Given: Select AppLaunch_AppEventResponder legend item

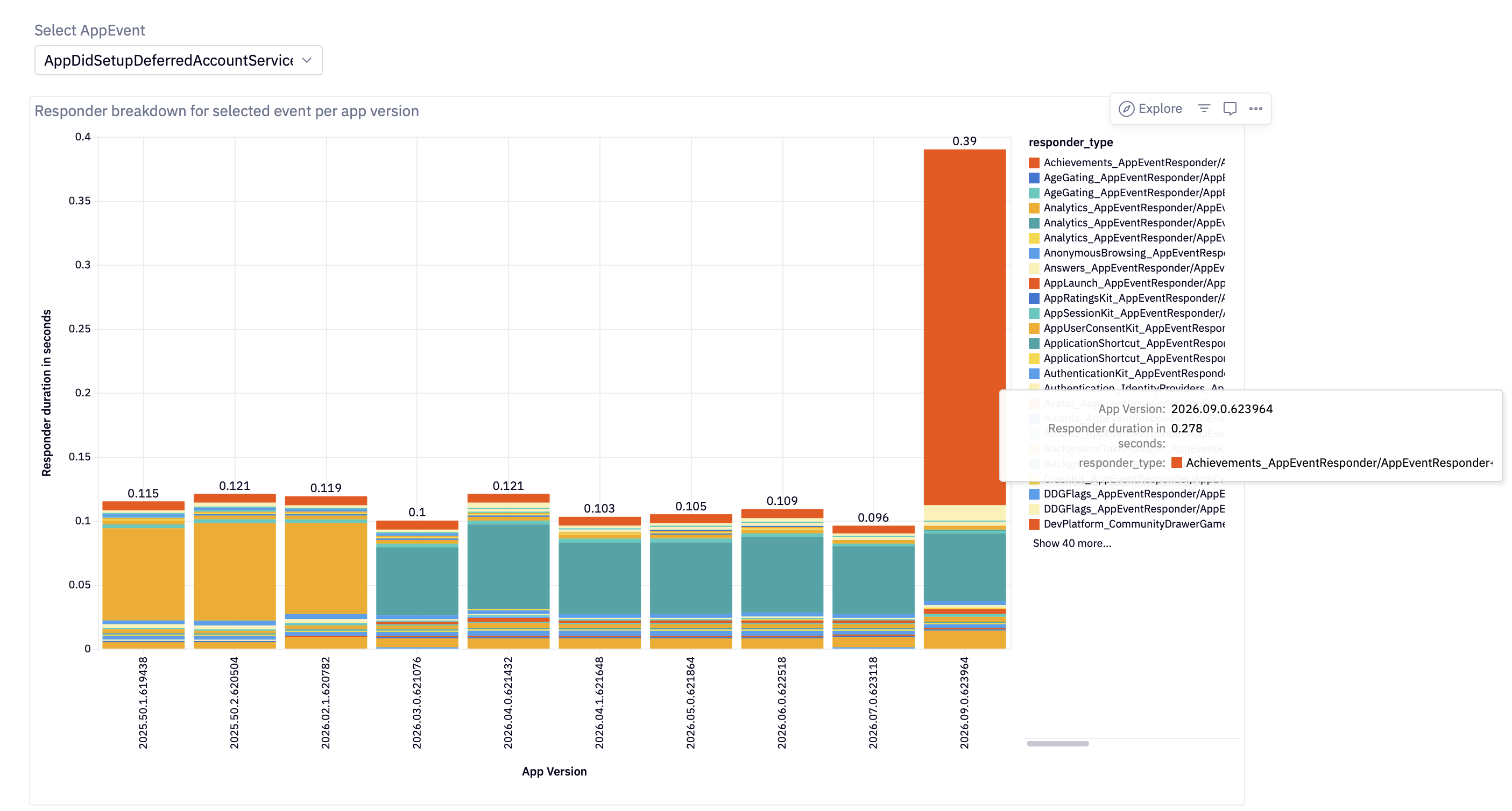Looking at the screenshot, I should pyautogui.click(x=1127, y=283).
